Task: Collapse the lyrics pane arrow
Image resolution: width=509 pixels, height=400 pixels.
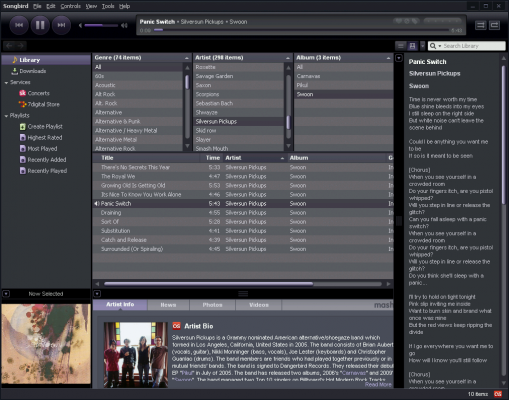Action: tap(399, 58)
